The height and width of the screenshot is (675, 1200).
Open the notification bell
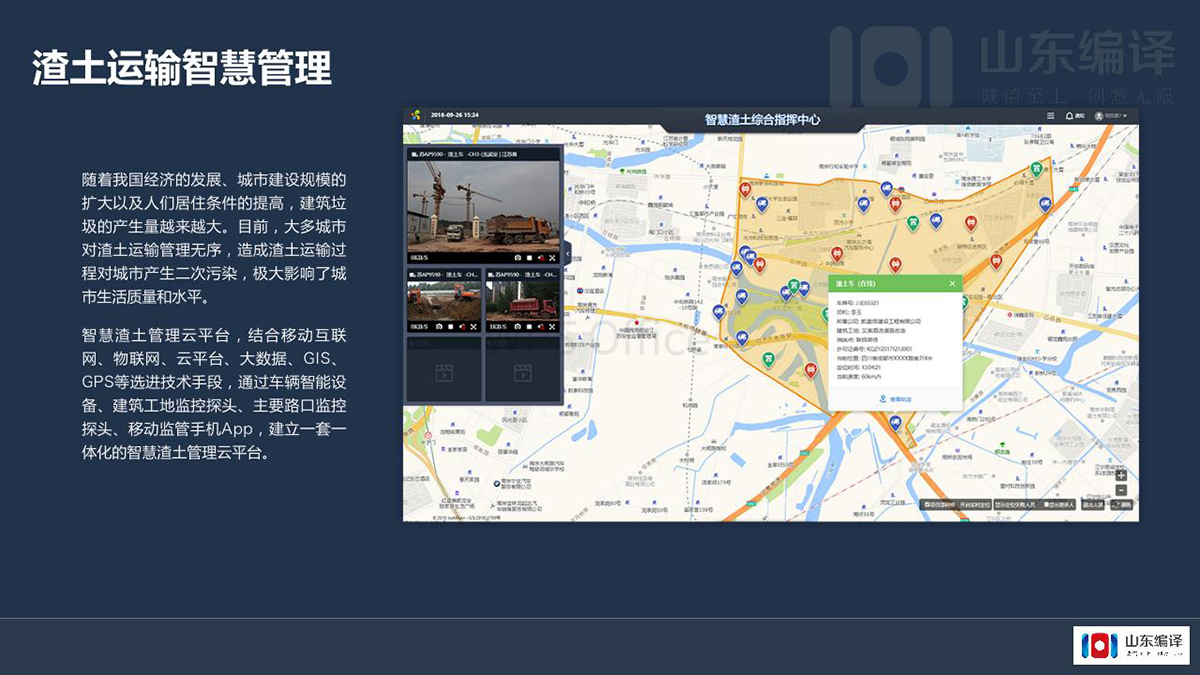1069,116
